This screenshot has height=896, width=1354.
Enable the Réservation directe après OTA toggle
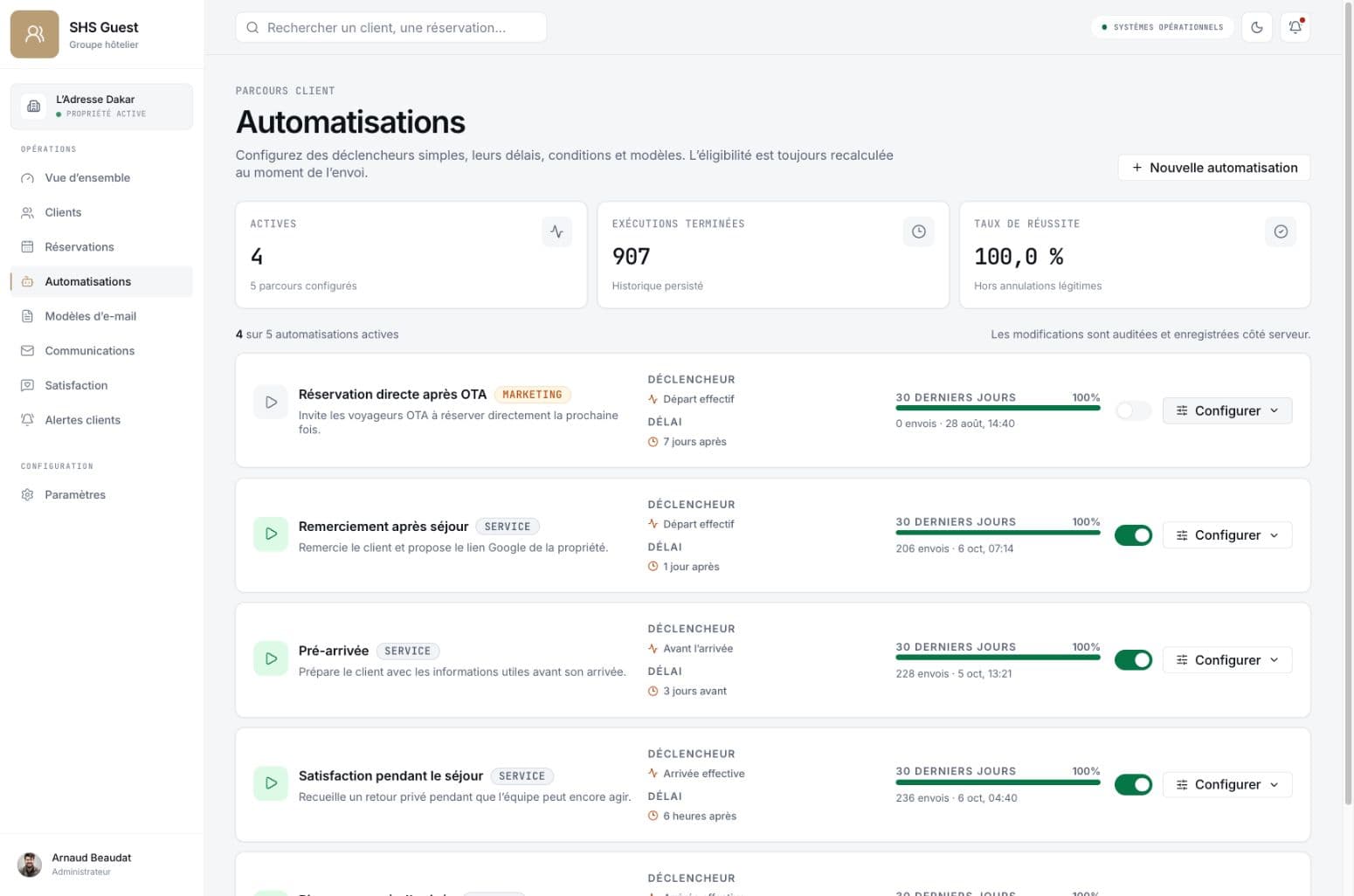pyautogui.click(x=1133, y=410)
